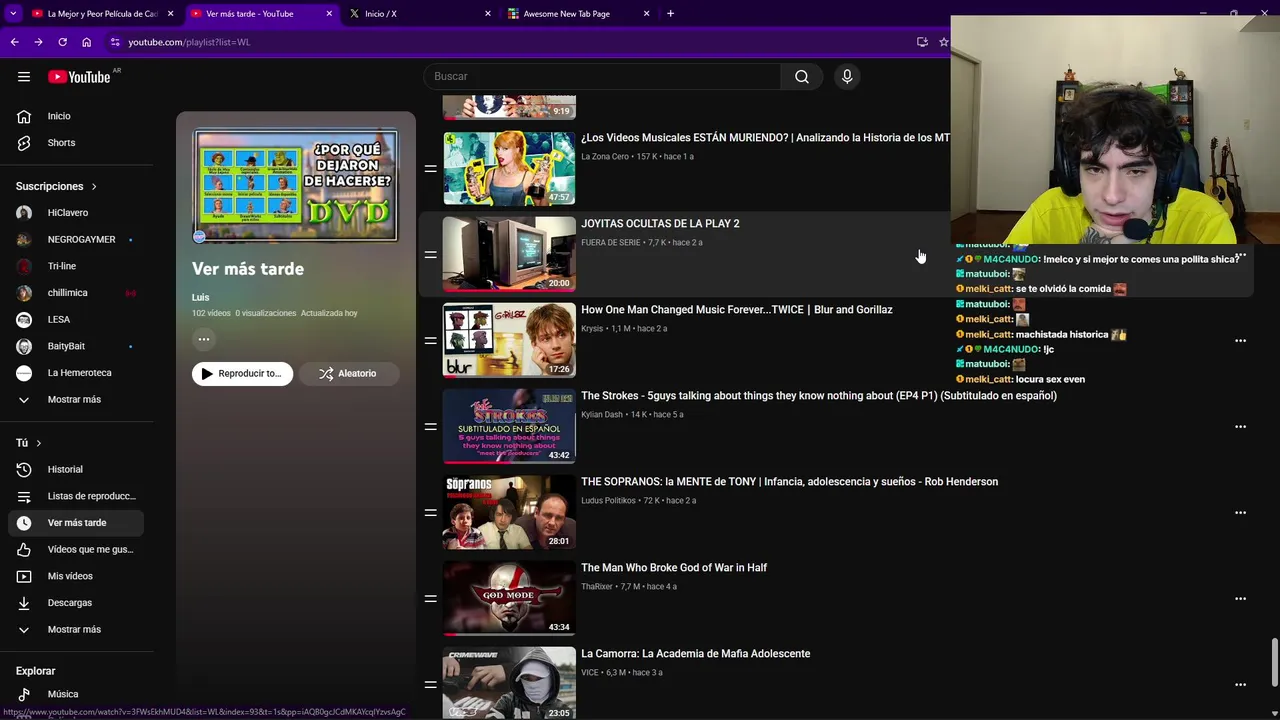Click the page scrollbar thumb

(1274, 662)
